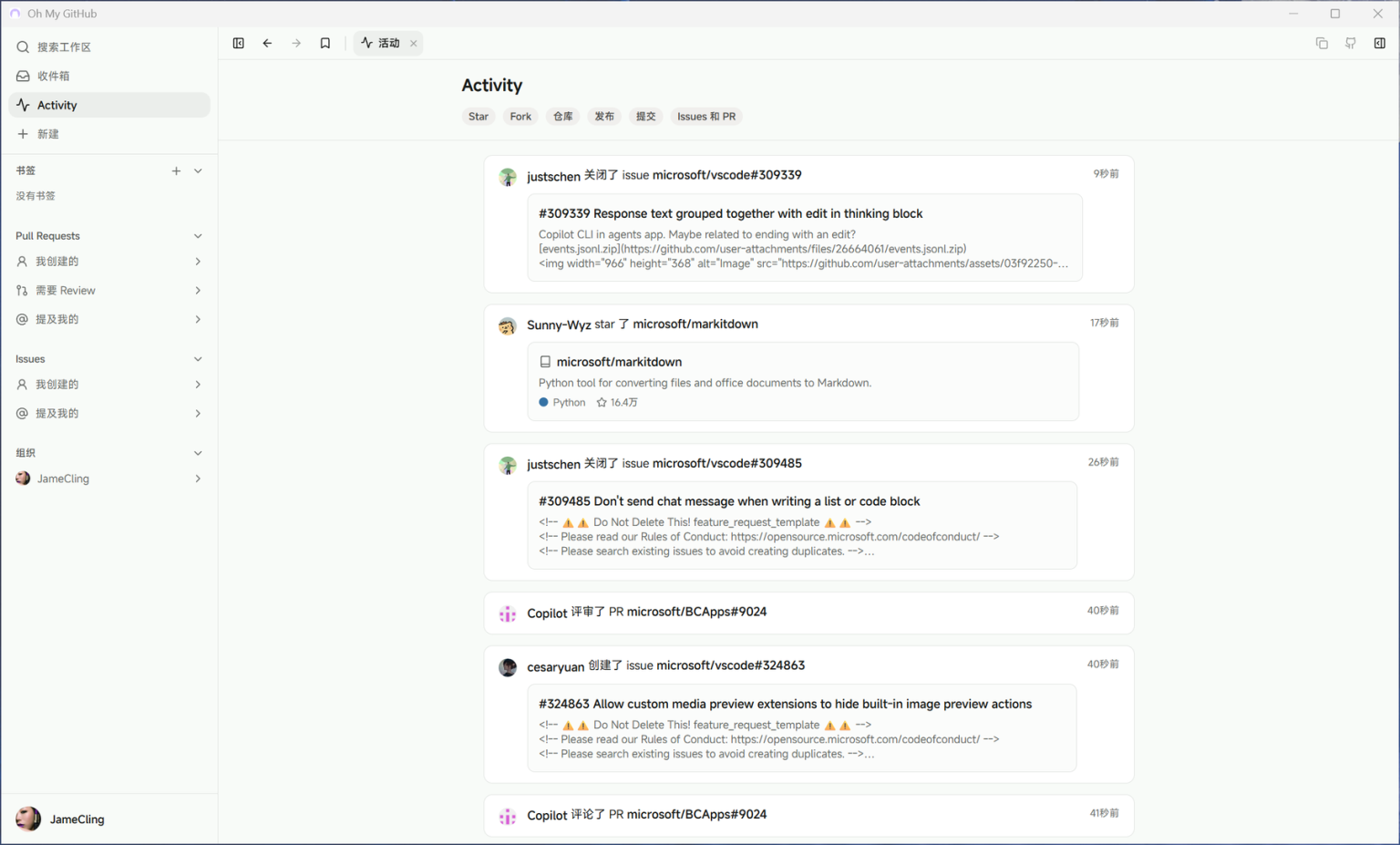Toggle the right side panel icon
Image resolution: width=1400 pixels, height=845 pixels.
point(1380,43)
